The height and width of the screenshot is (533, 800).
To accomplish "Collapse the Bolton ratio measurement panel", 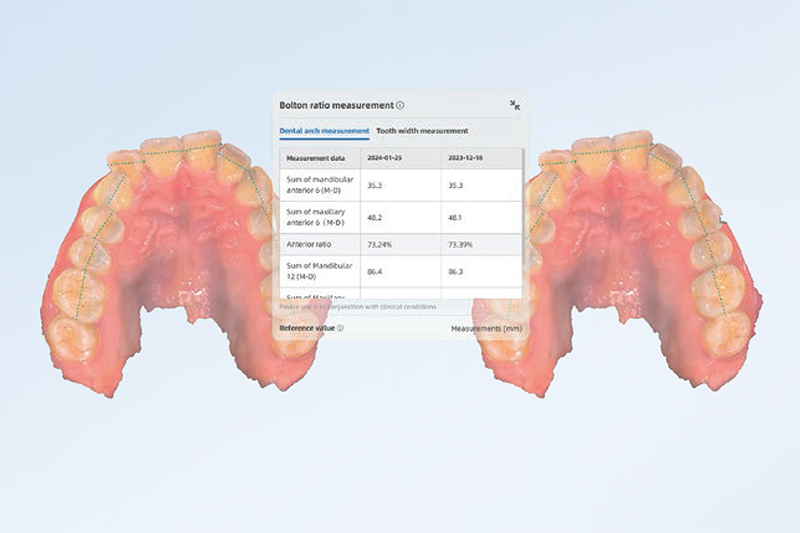I will coord(514,105).
